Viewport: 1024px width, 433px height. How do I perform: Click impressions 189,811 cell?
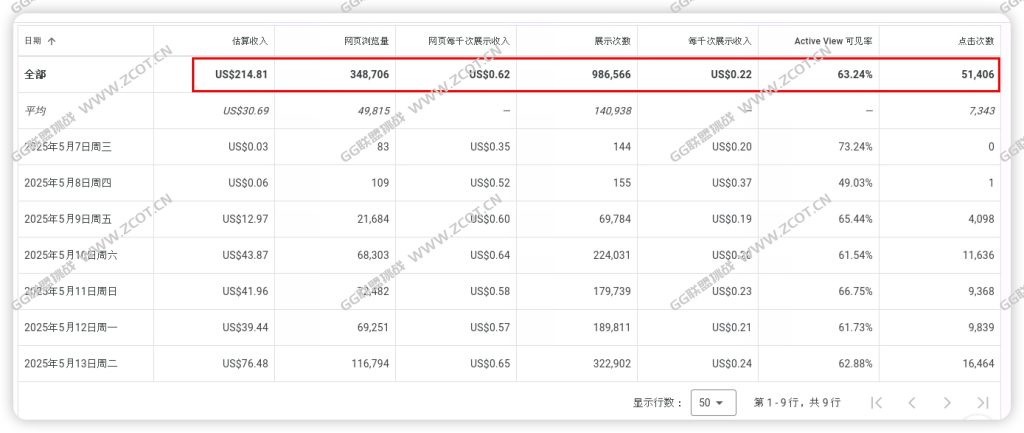(613, 328)
